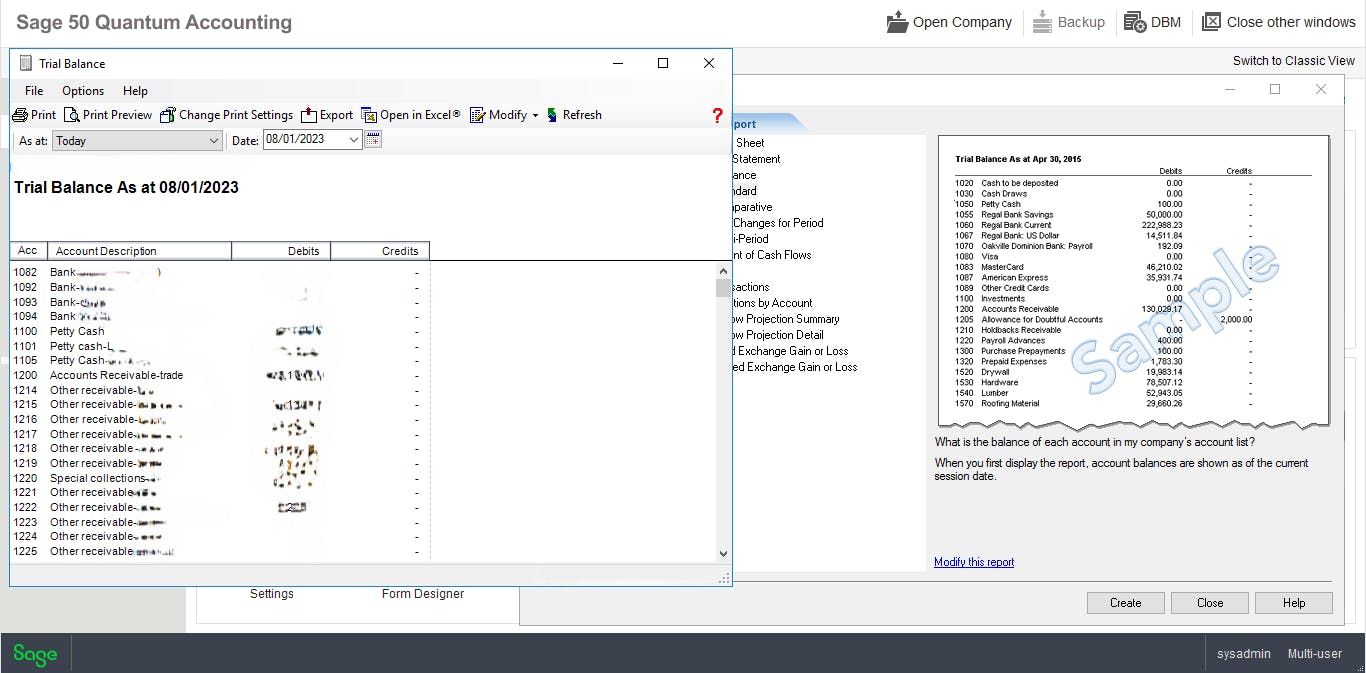
Task: Open the DBM tool
Action: pyautogui.click(x=1151, y=21)
